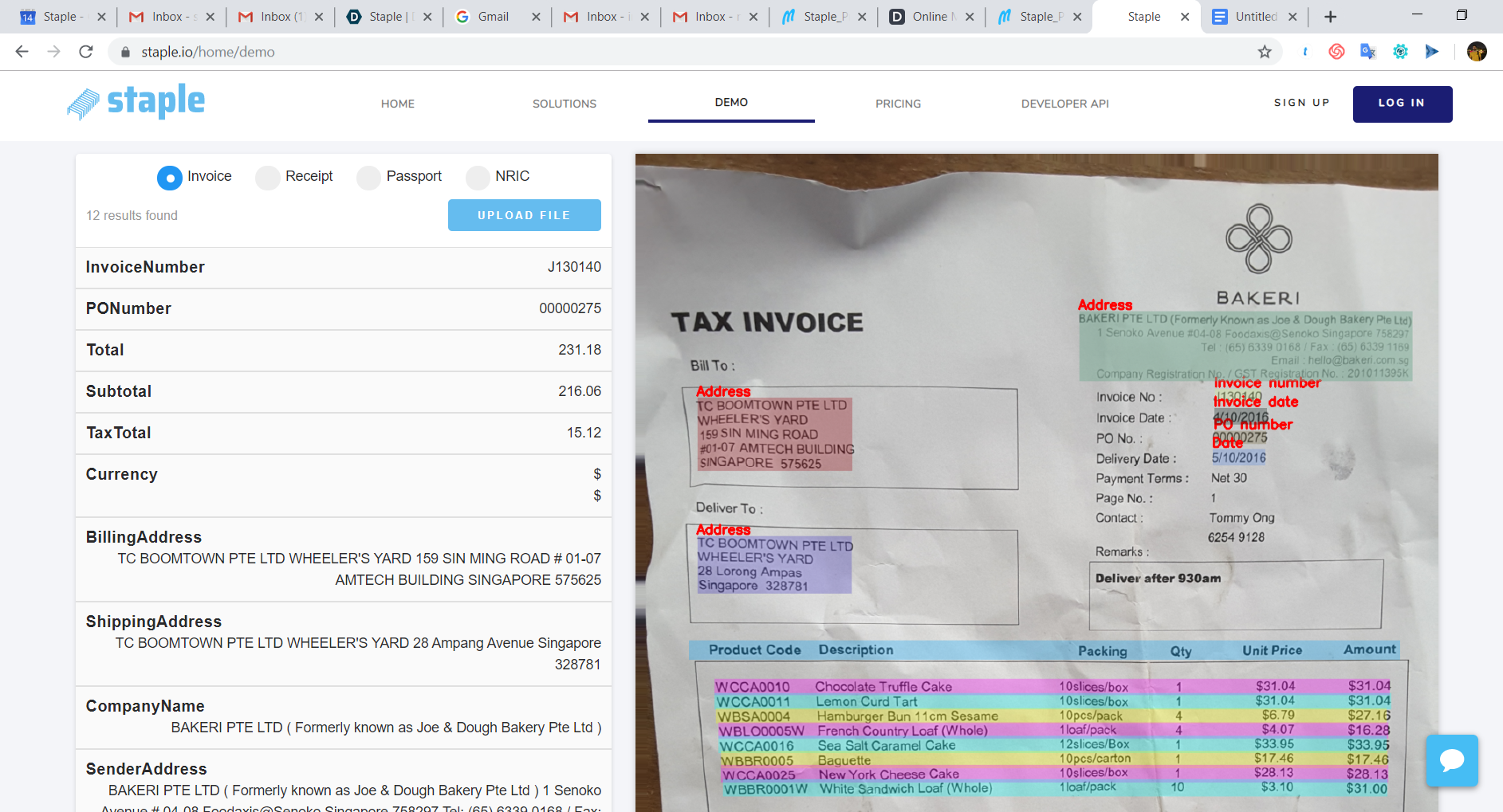Close the Gmail tab
1503x812 pixels.
pyautogui.click(x=536, y=17)
